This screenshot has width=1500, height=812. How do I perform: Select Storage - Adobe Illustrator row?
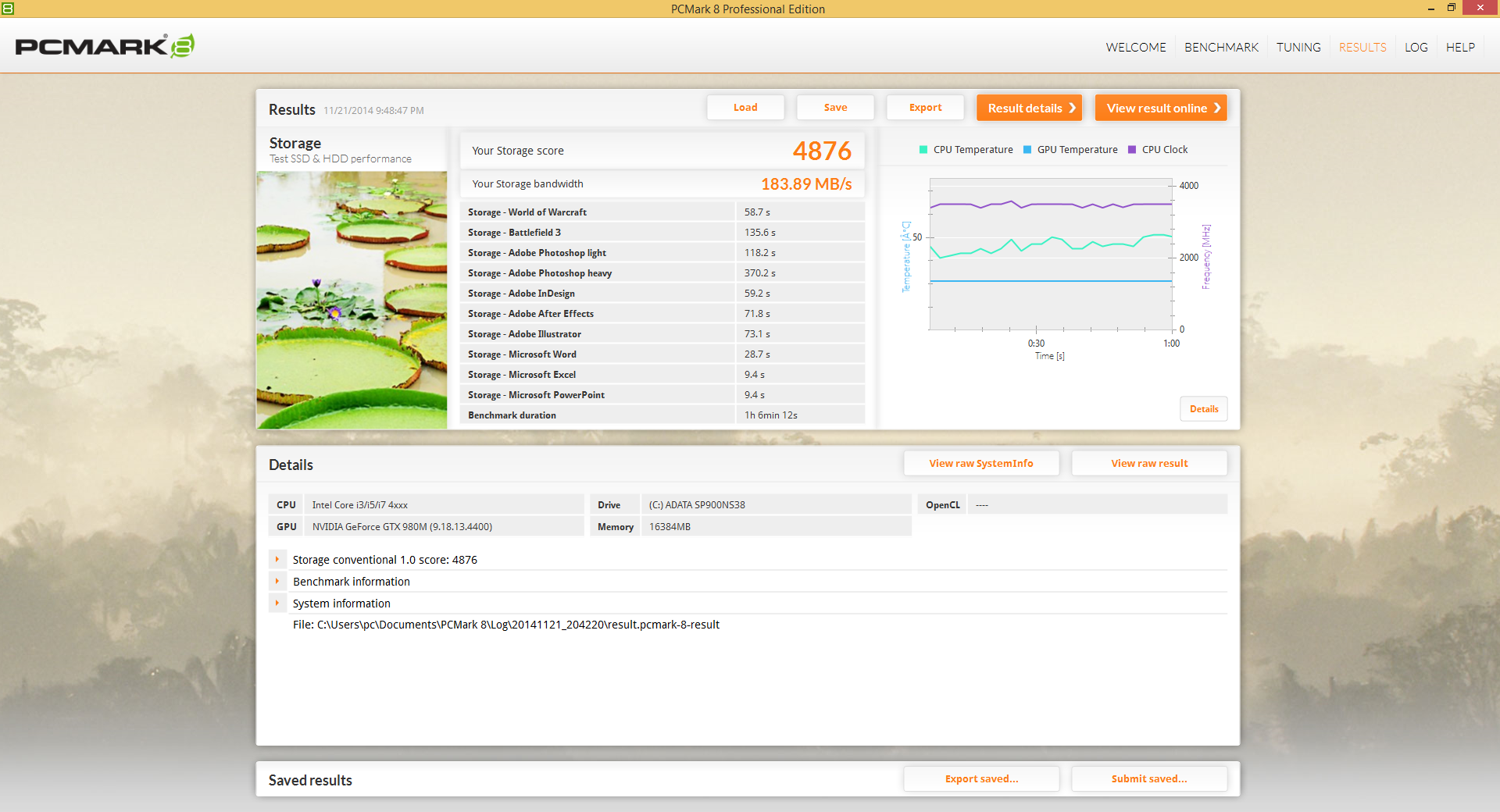click(662, 334)
